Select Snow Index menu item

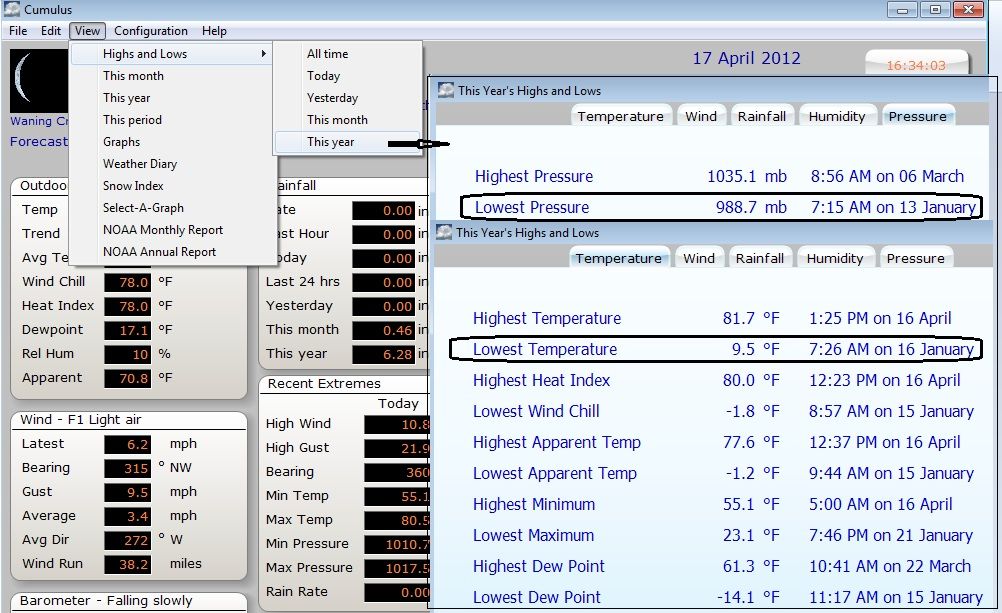[133, 186]
